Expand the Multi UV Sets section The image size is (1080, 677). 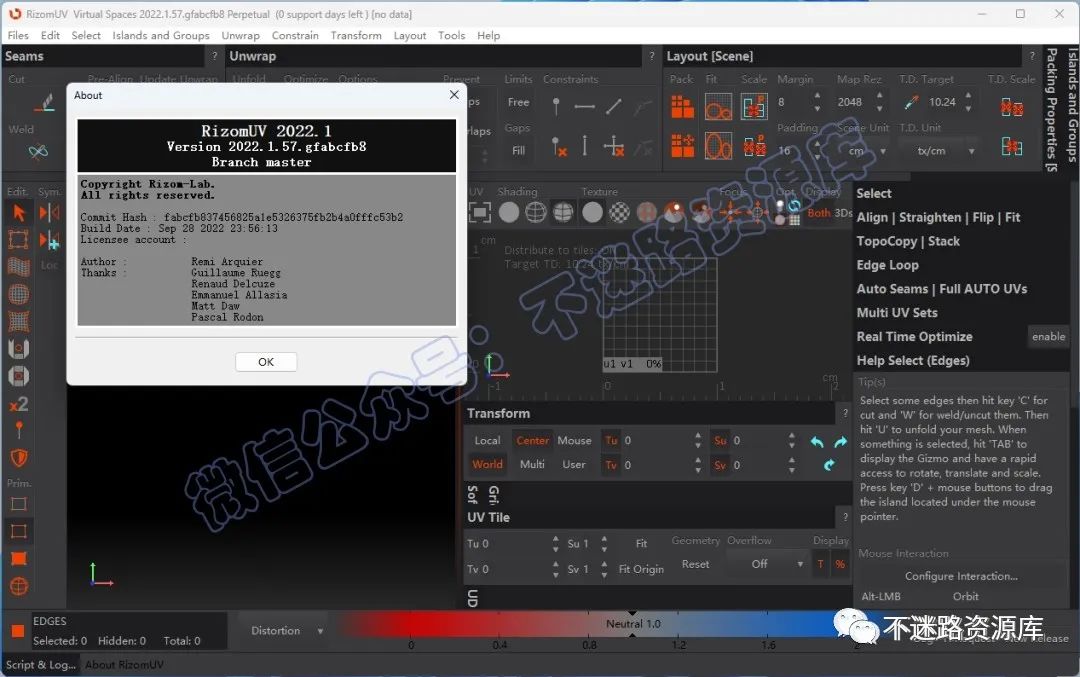point(896,313)
